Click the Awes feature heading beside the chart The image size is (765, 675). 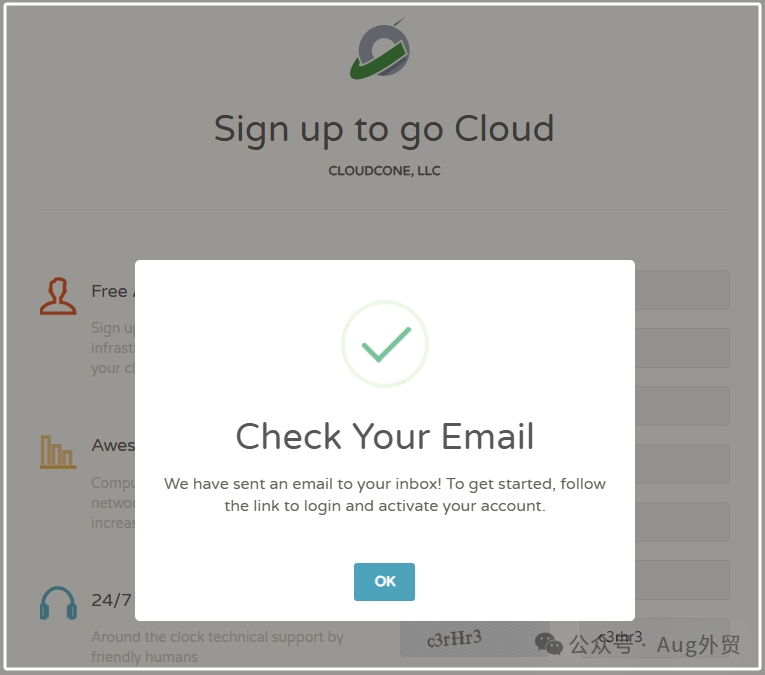(113, 445)
